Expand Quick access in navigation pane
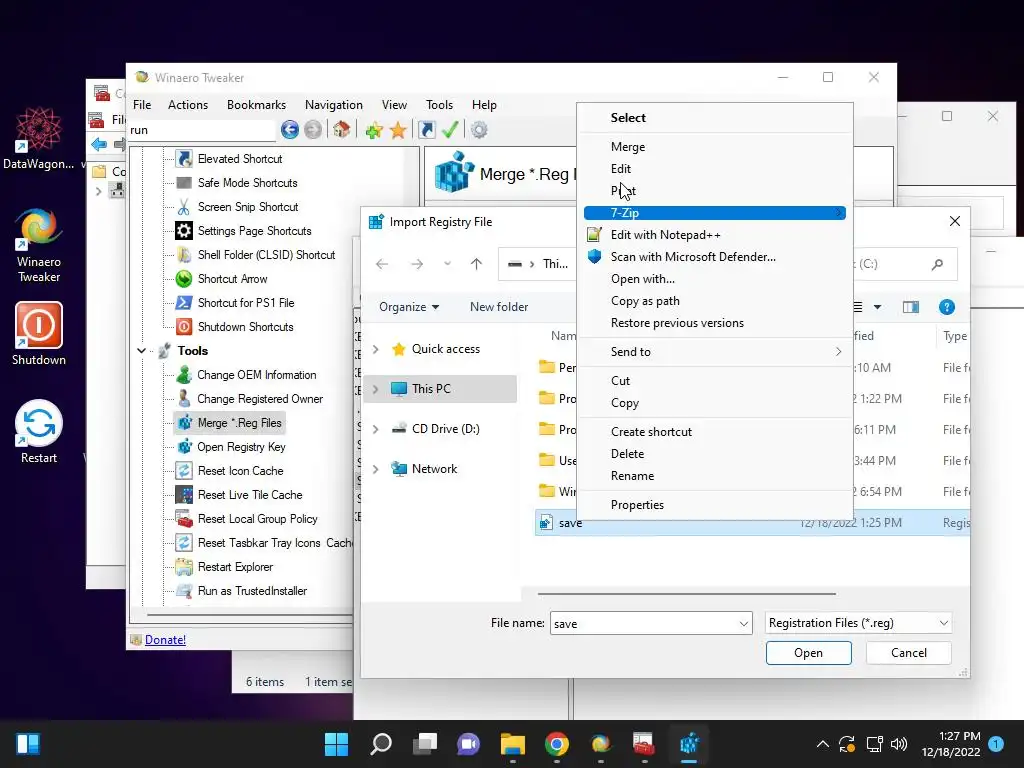Viewport: 1024px width, 768px height. click(x=376, y=349)
